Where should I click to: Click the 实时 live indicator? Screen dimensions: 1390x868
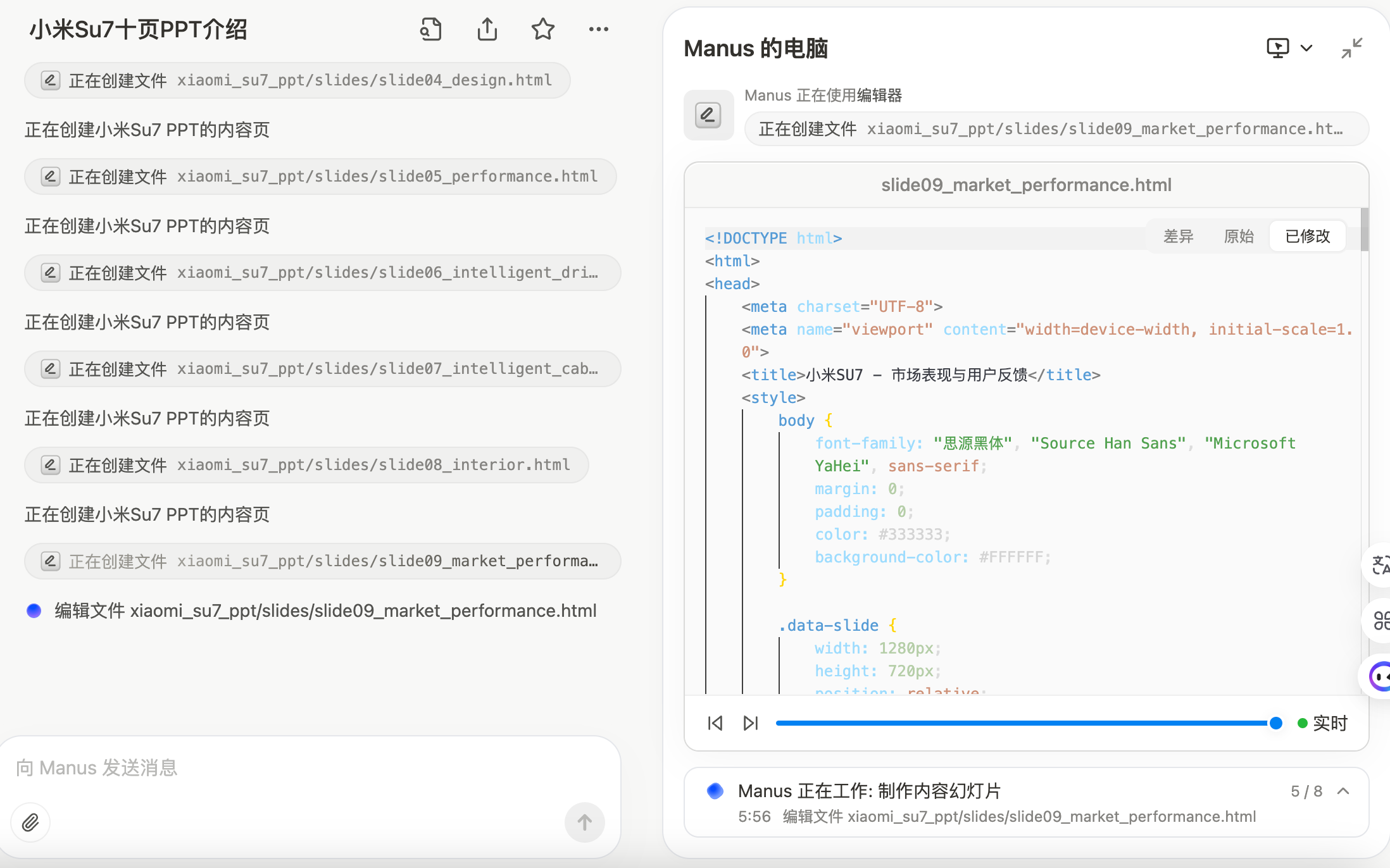point(1323,723)
